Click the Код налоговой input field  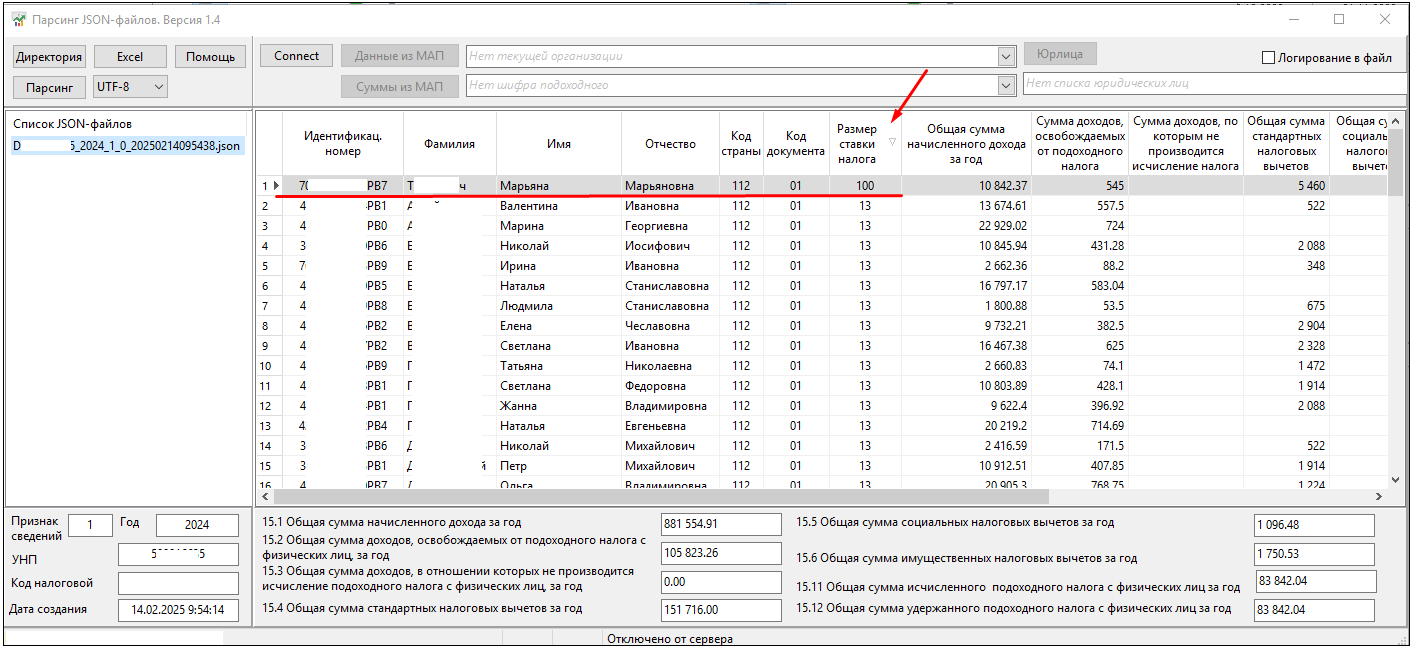[x=178, y=583]
